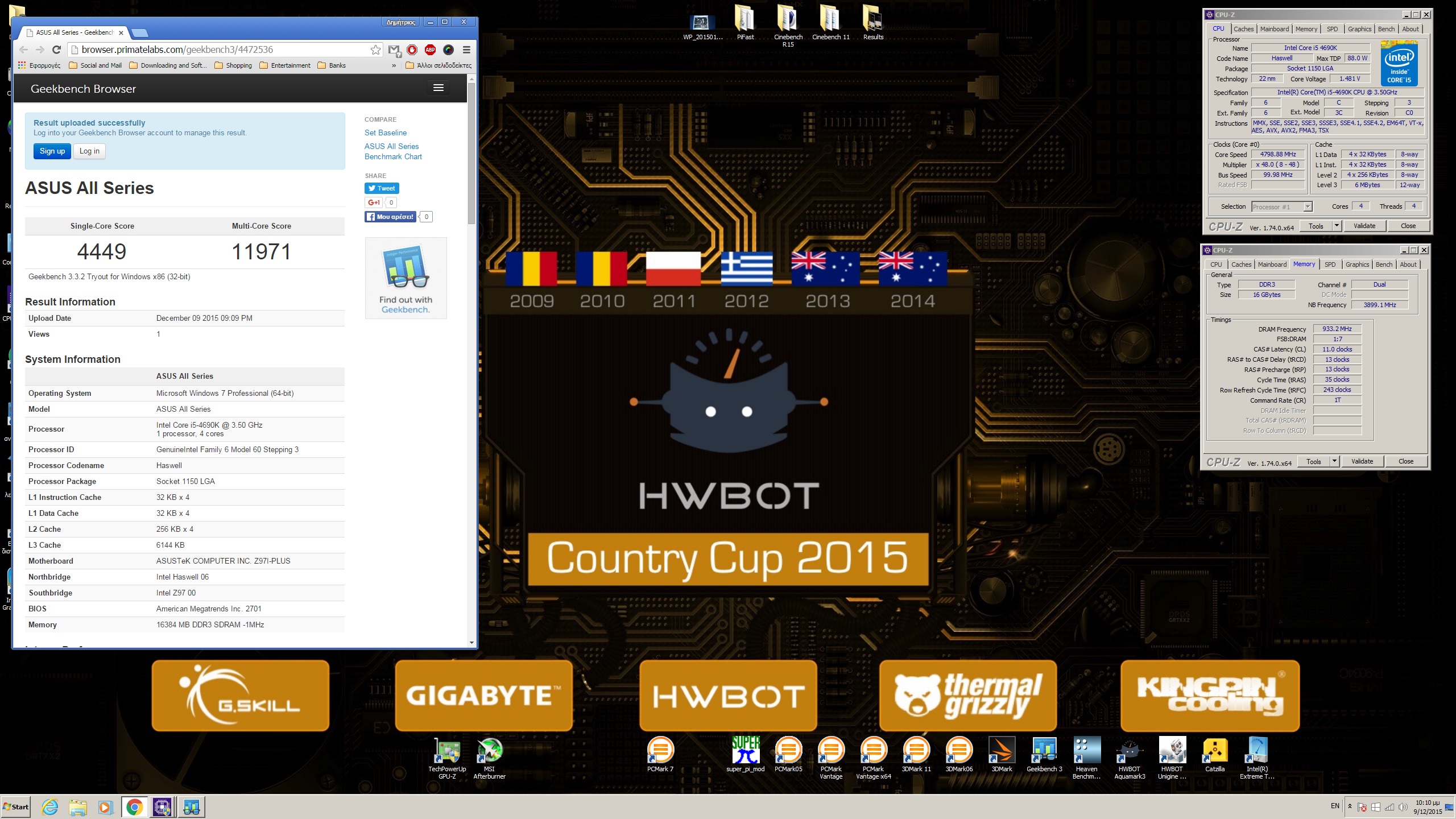Open the Entertainment bookmarks folder
Screen dimensions: 1456x819
tap(285, 65)
